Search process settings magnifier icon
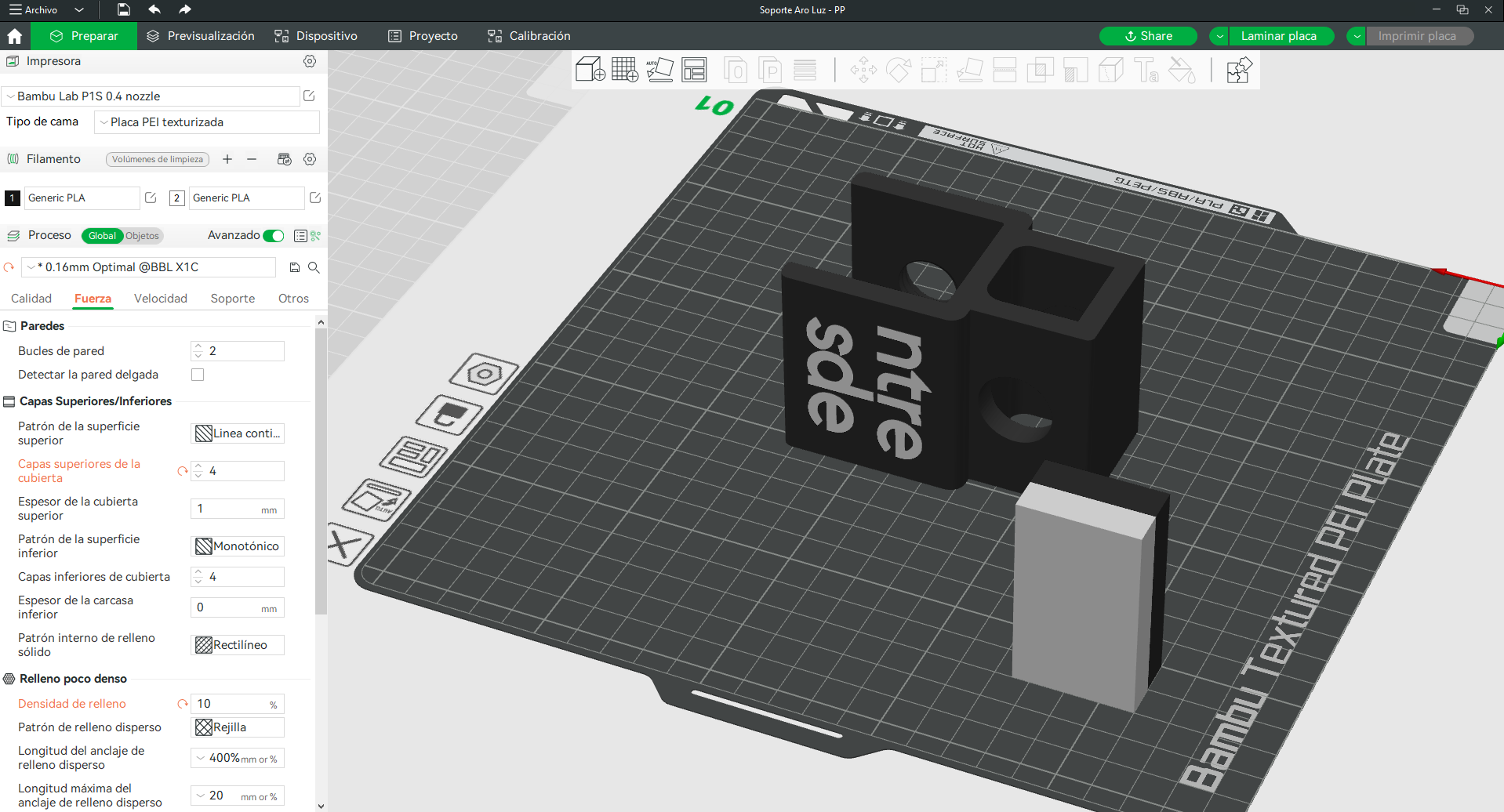Image resolution: width=1504 pixels, height=812 pixels. click(x=314, y=267)
